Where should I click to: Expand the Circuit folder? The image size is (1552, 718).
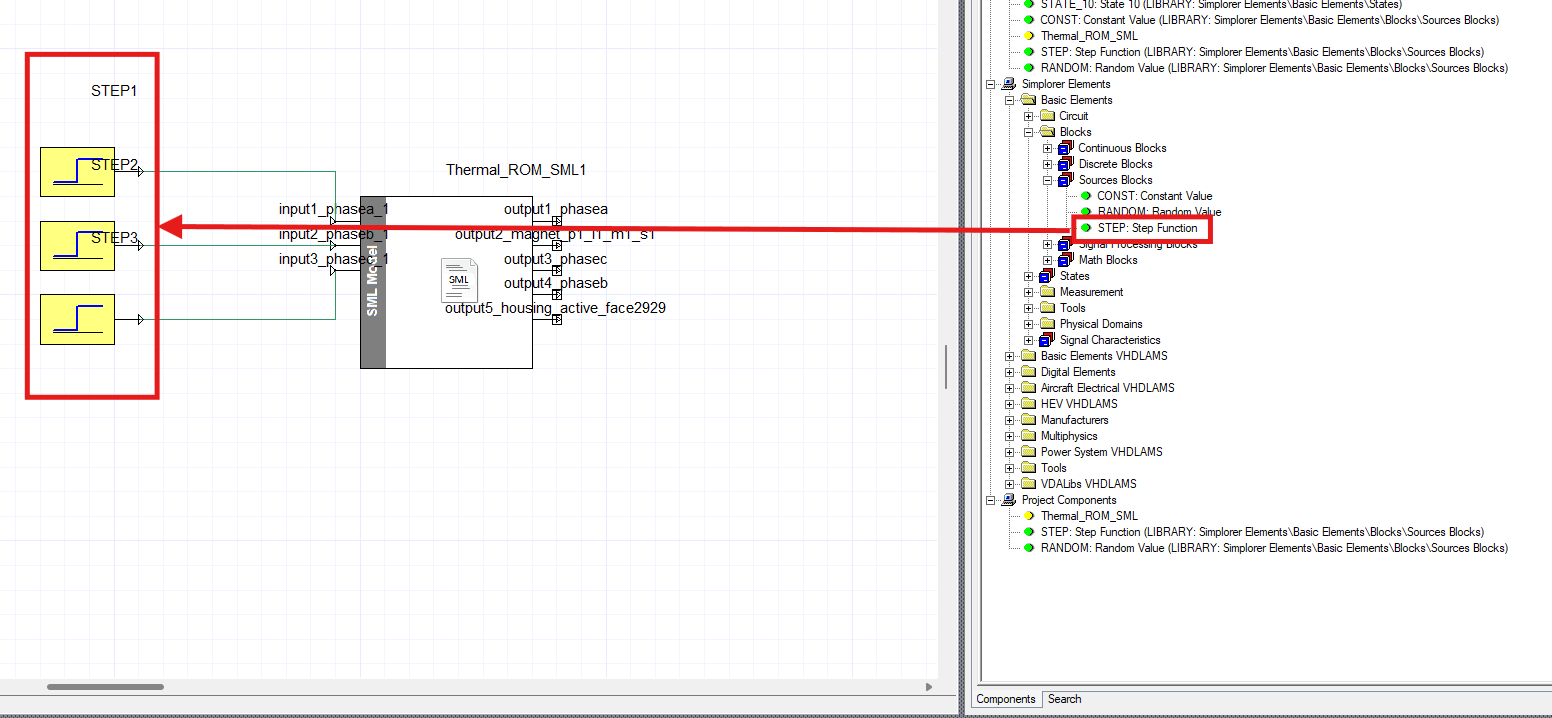pyautogui.click(x=1029, y=116)
